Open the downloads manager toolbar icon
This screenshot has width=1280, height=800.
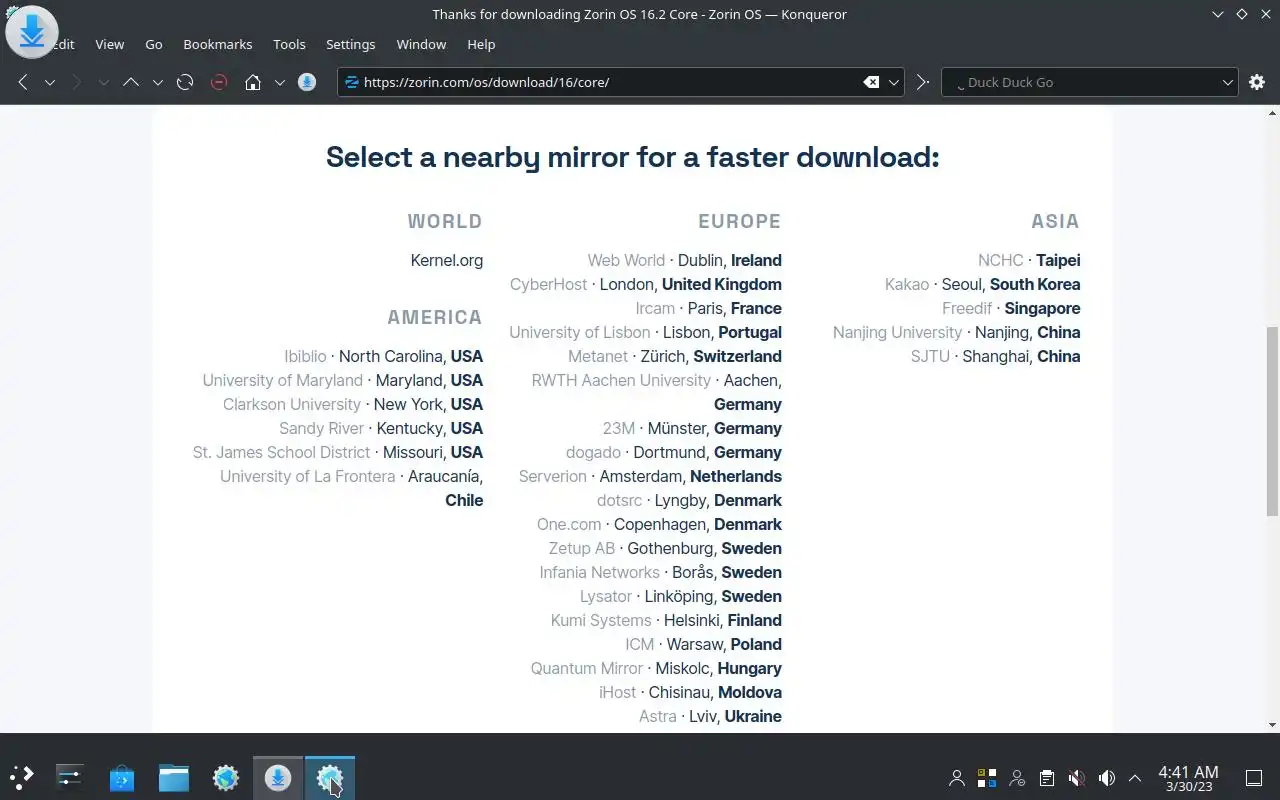[x=308, y=82]
